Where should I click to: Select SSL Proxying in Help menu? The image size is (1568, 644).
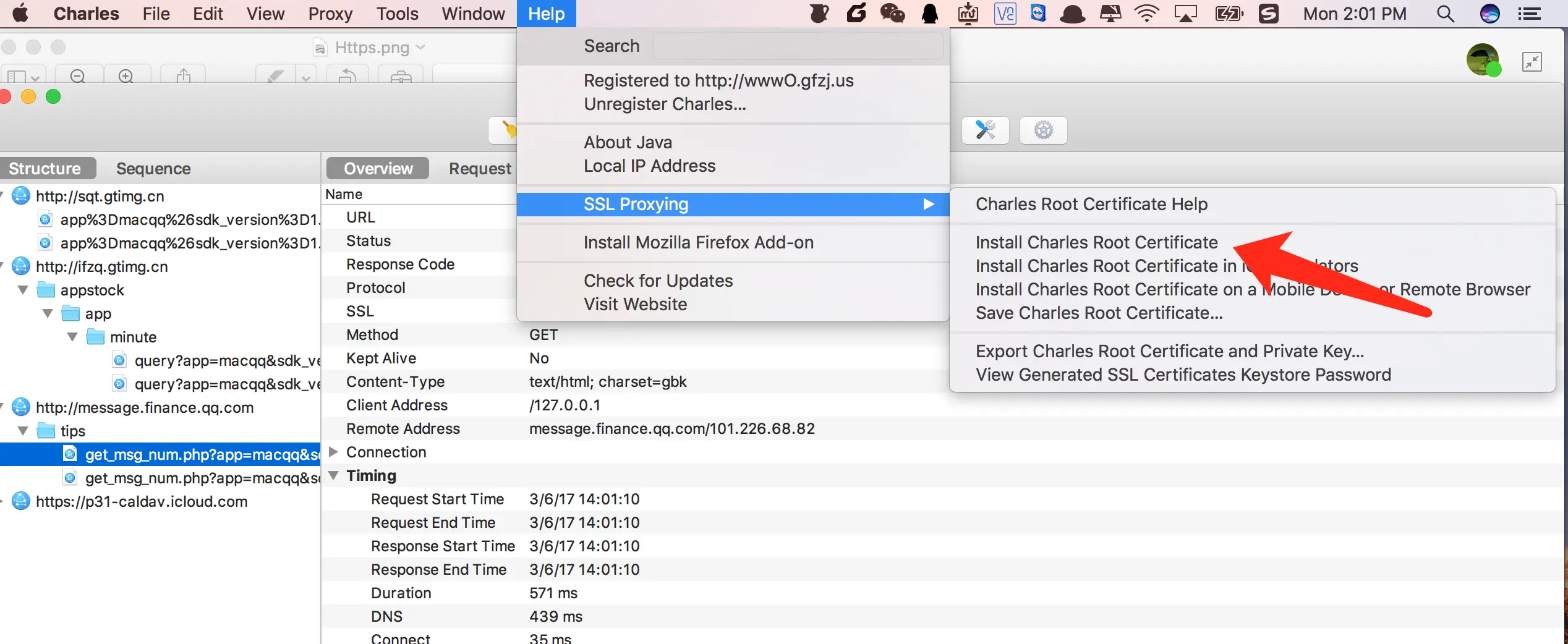click(733, 204)
